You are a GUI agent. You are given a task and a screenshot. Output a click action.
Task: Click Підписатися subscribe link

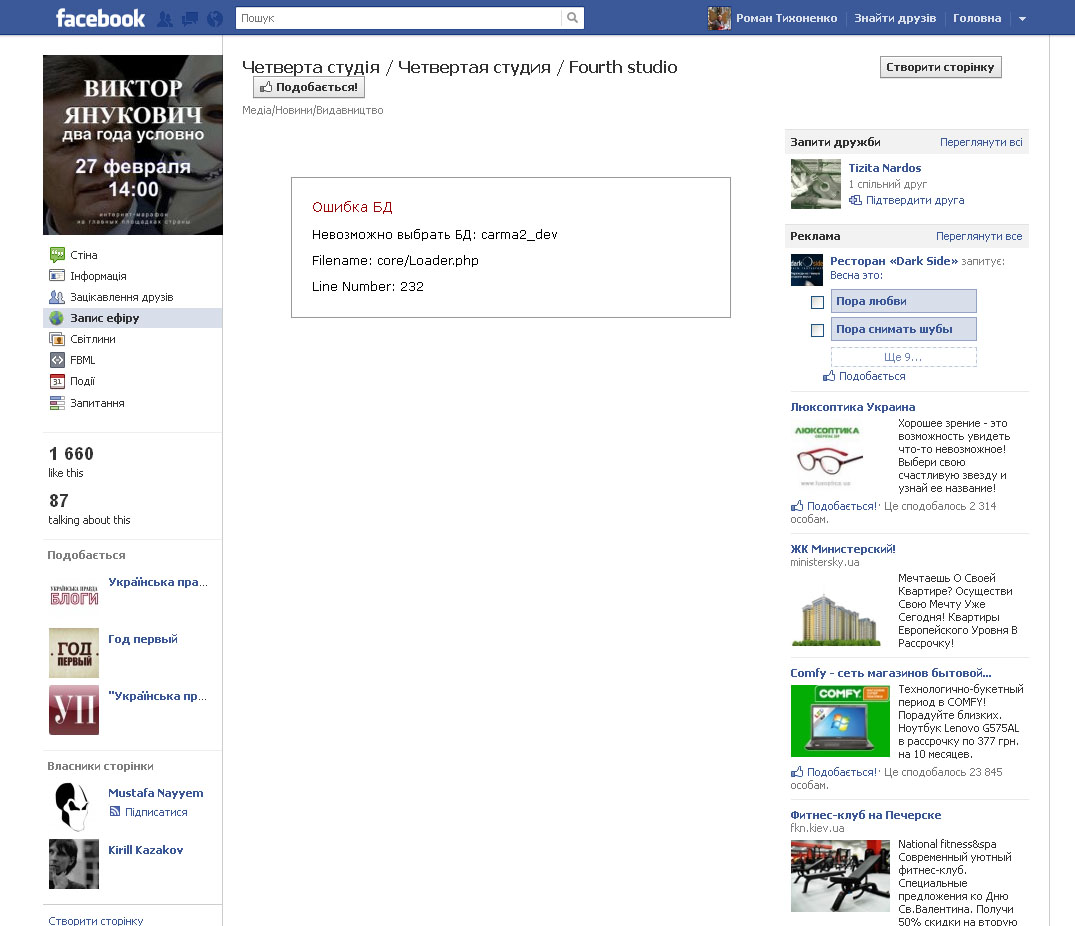point(156,812)
